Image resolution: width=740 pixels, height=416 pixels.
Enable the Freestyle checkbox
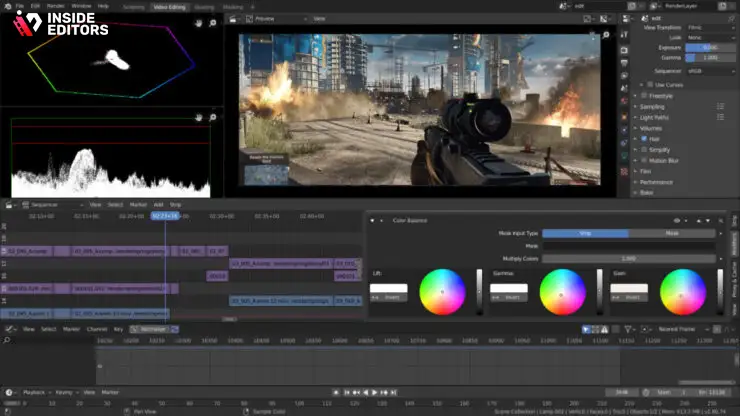[644, 96]
